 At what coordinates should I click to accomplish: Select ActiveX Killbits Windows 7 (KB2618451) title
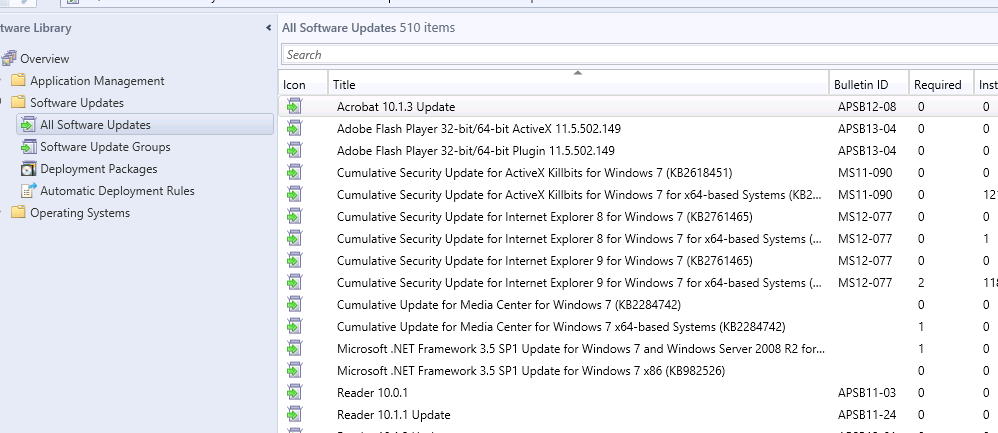pos(535,173)
